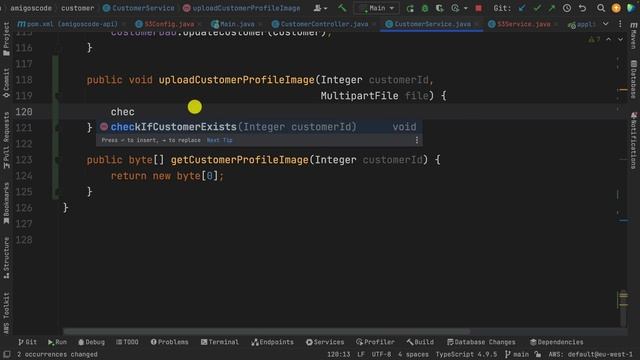This screenshot has width=640, height=360.
Task: Click the Debug bug icon in toolbar
Action: 425,8
